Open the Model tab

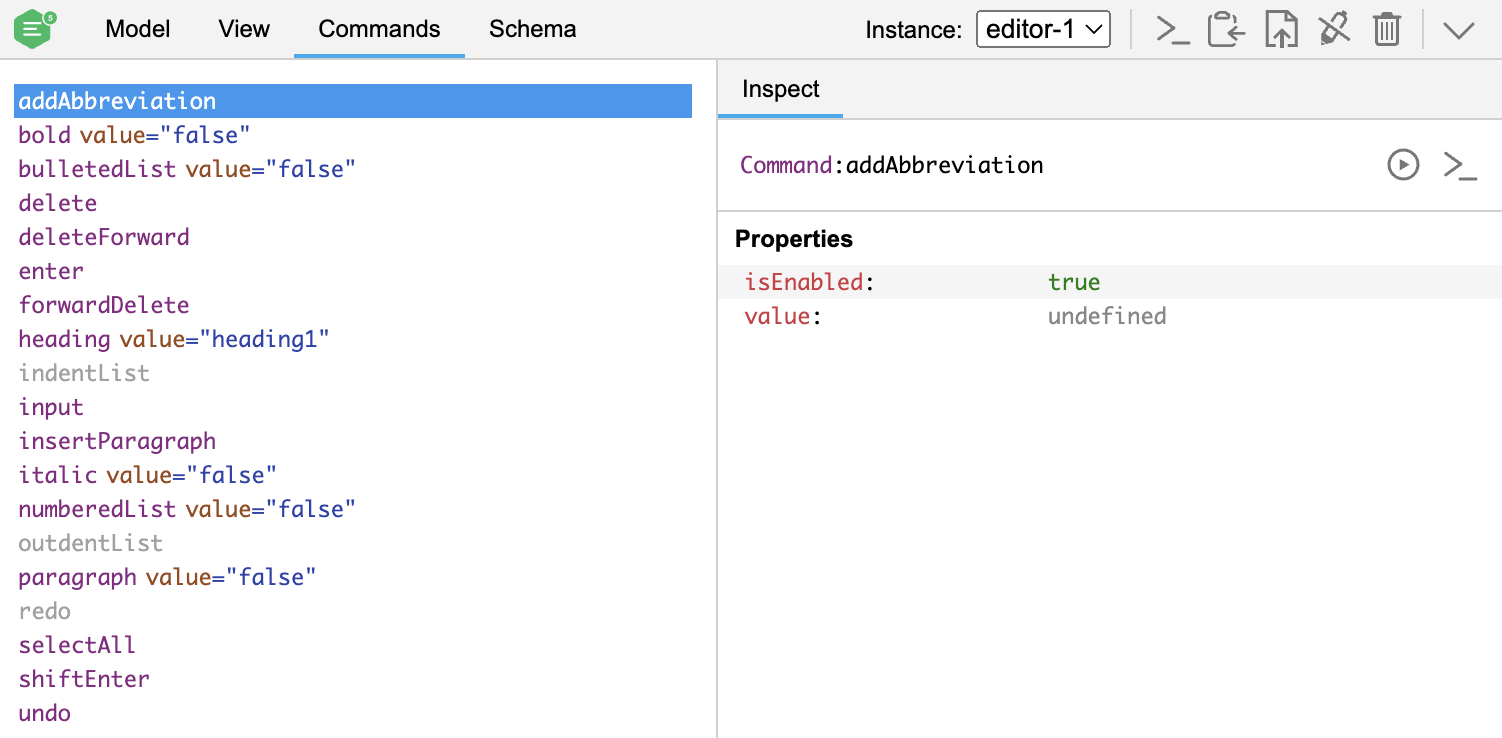click(137, 29)
